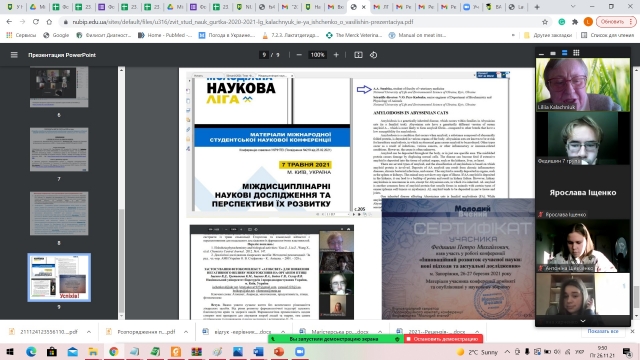Viewport: 640px width, 360px height.
Task: Select page 6 thumbnail
Action: pyautogui.click(x=59, y=87)
